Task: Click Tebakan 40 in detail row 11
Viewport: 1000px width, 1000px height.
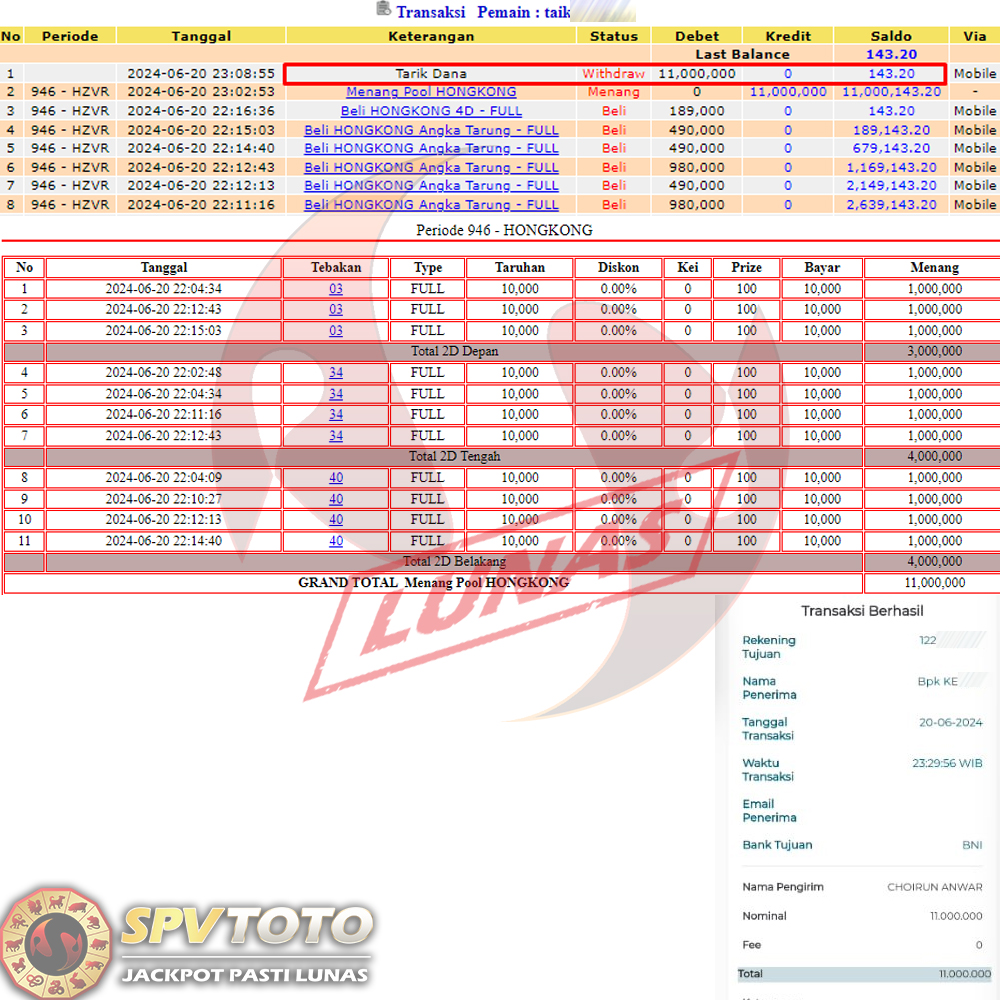Action: pos(336,541)
